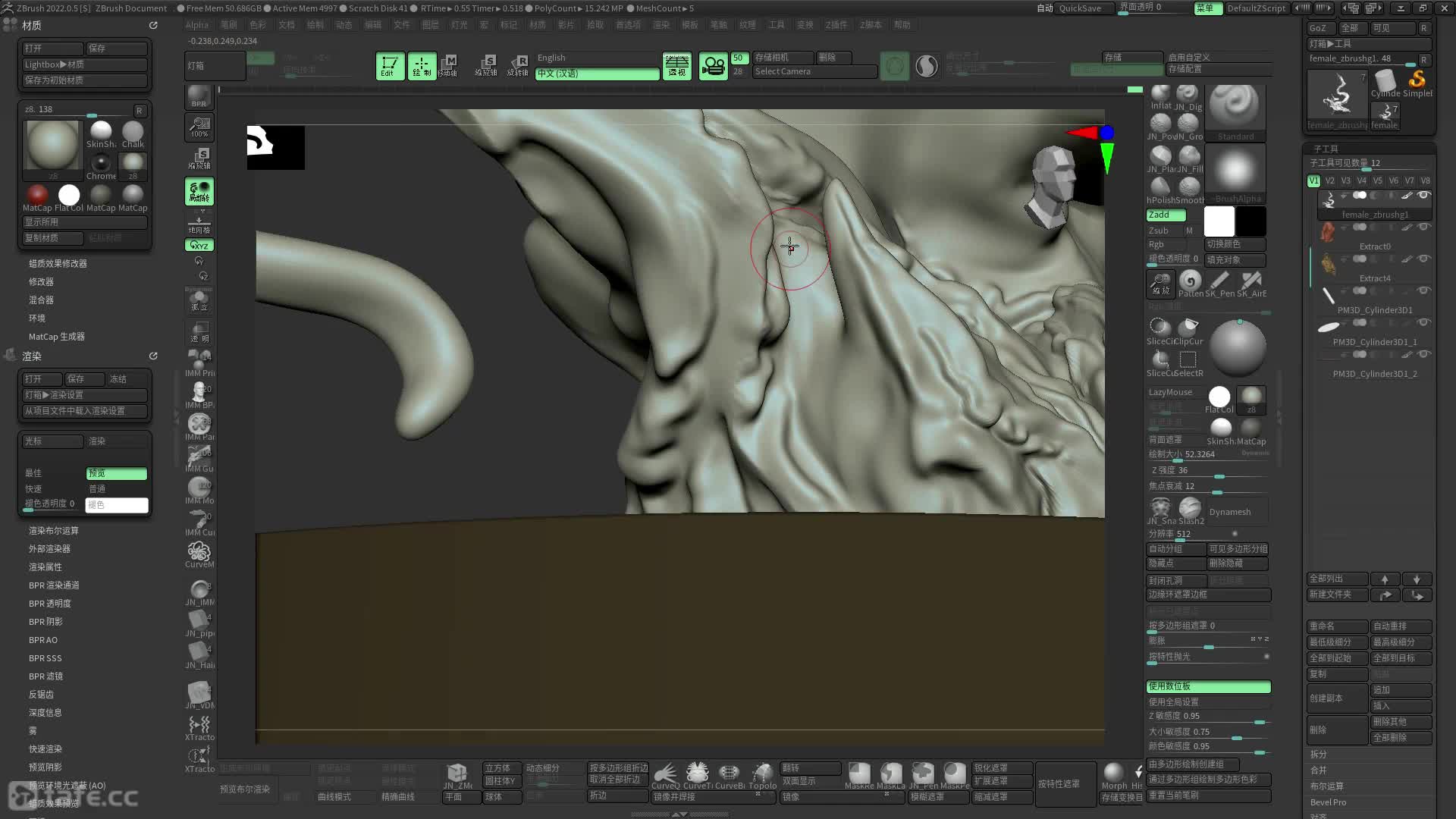Select the Smooth brush

[1189, 191]
